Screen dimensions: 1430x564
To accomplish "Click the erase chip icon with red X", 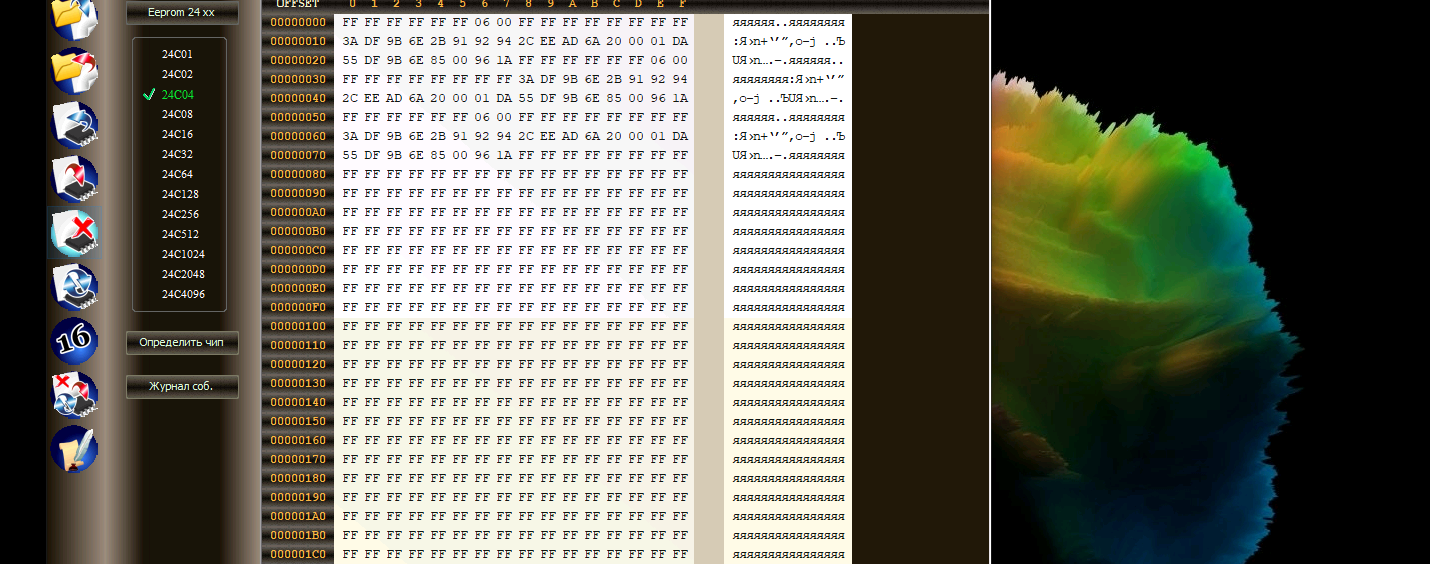I will tap(74, 233).
